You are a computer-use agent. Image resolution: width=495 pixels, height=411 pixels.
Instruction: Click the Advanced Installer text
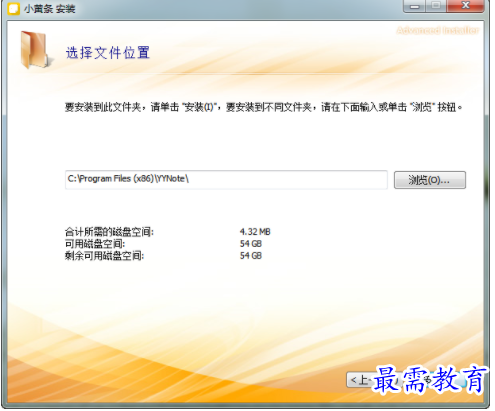coord(437,30)
